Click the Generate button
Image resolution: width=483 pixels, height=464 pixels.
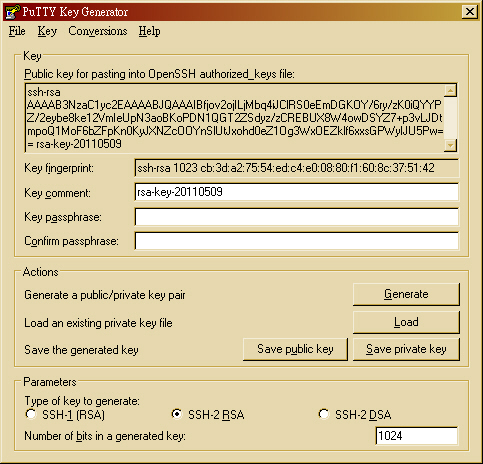point(406,294)
